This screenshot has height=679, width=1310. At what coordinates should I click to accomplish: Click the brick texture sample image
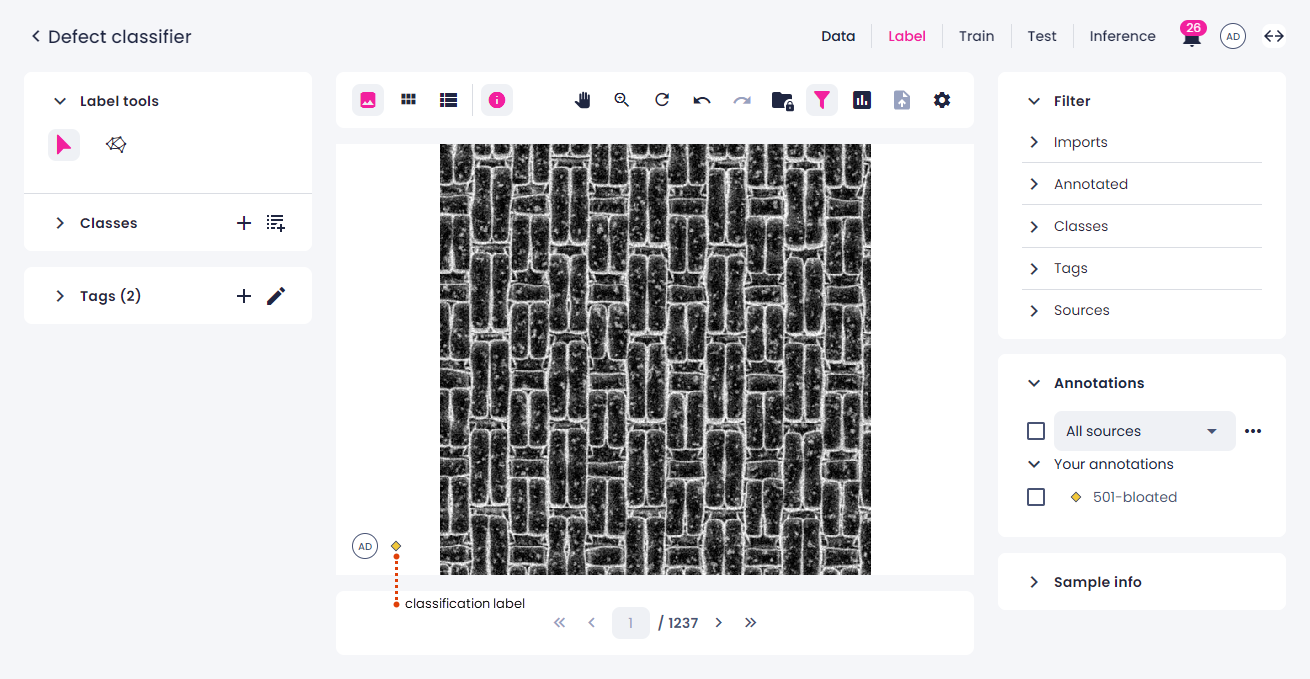(x=655, y=359)
